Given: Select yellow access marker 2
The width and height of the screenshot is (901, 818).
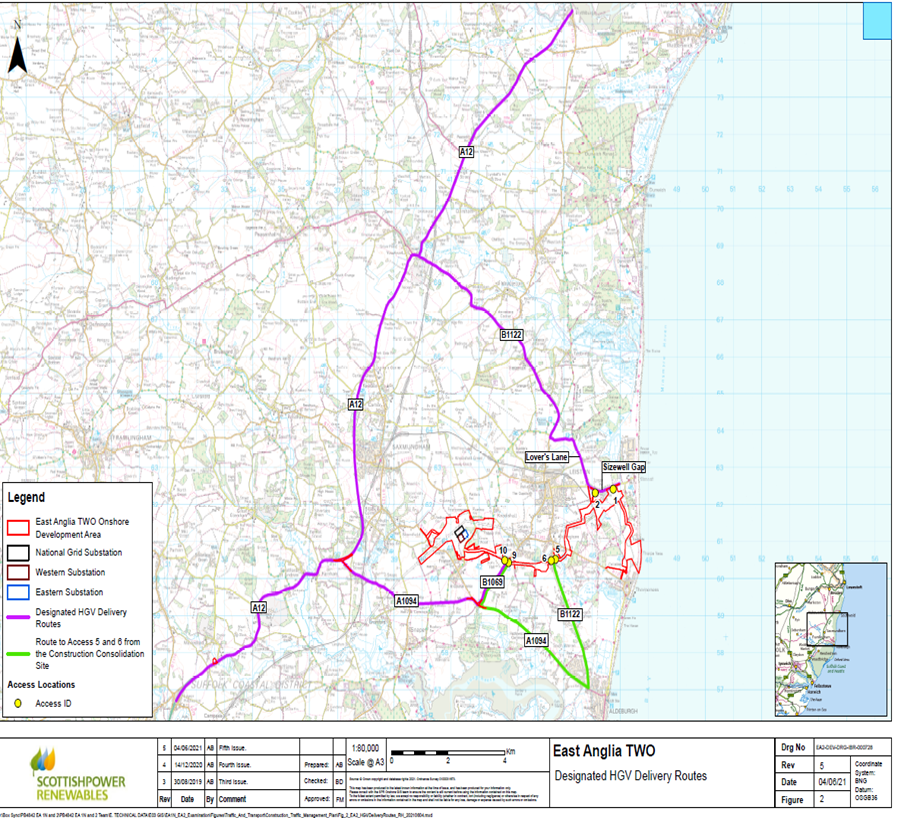Looking at the screenshot, I should point(594,493).
